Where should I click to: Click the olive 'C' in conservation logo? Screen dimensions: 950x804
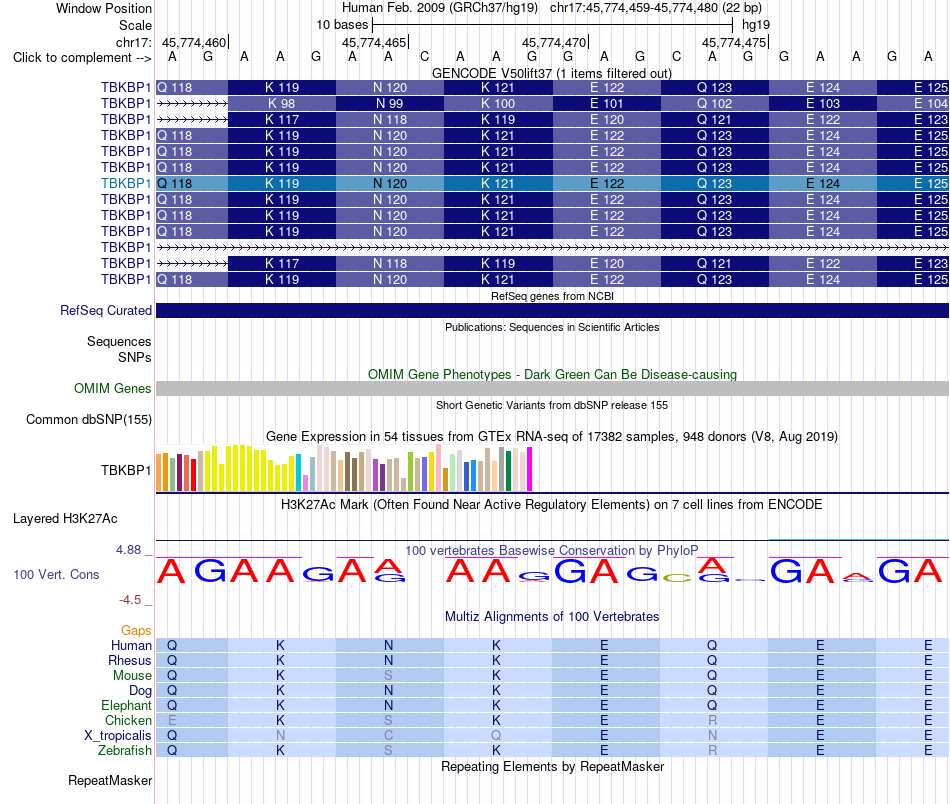point(677,578)
